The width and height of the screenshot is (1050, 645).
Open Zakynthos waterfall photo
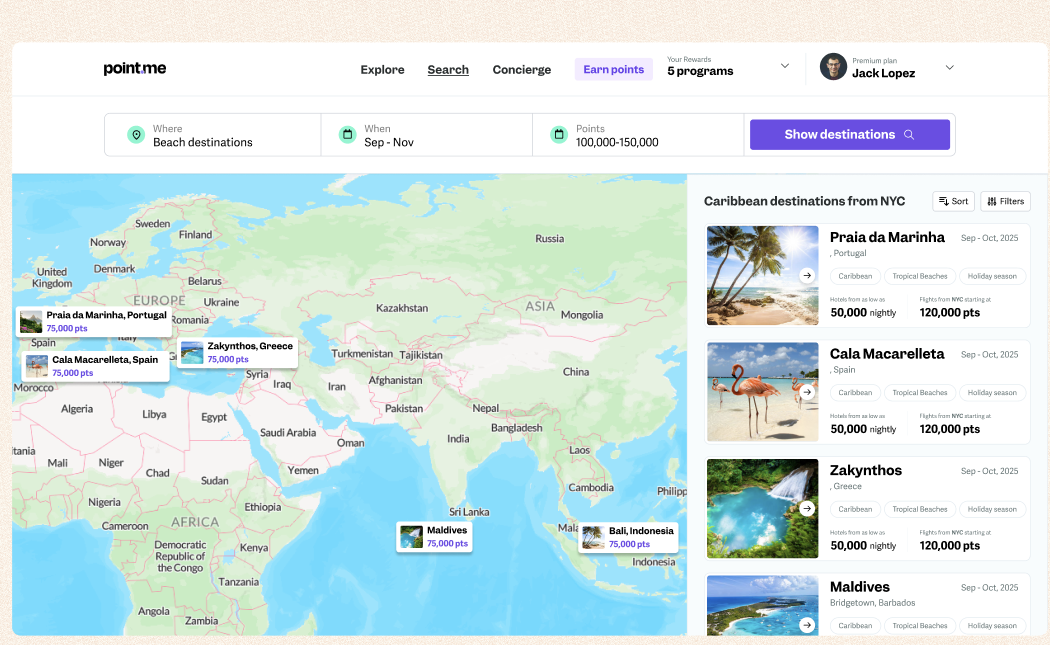763,508
